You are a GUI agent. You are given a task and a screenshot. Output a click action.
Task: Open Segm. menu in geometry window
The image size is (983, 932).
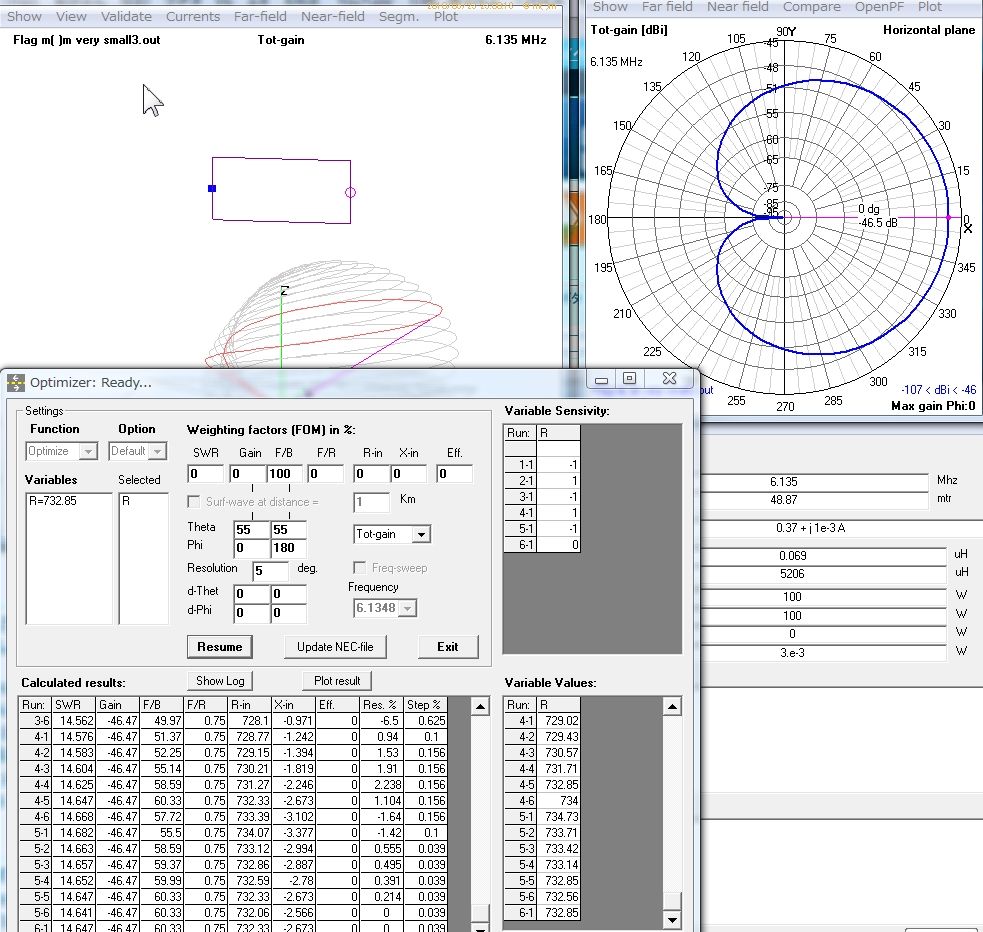click(399, 16)
